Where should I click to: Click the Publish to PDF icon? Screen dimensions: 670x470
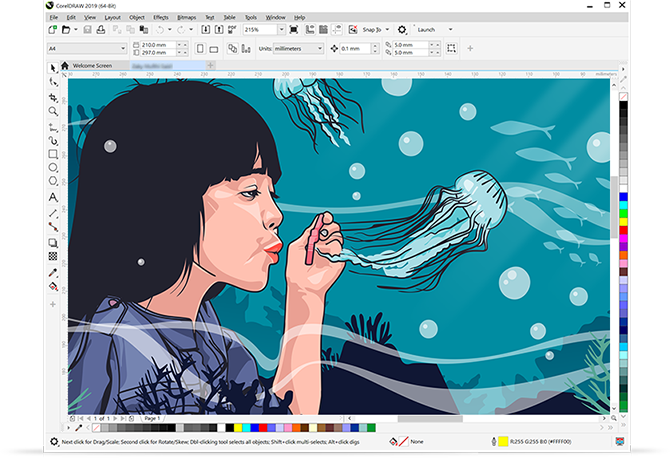click(x=232, y=29)
